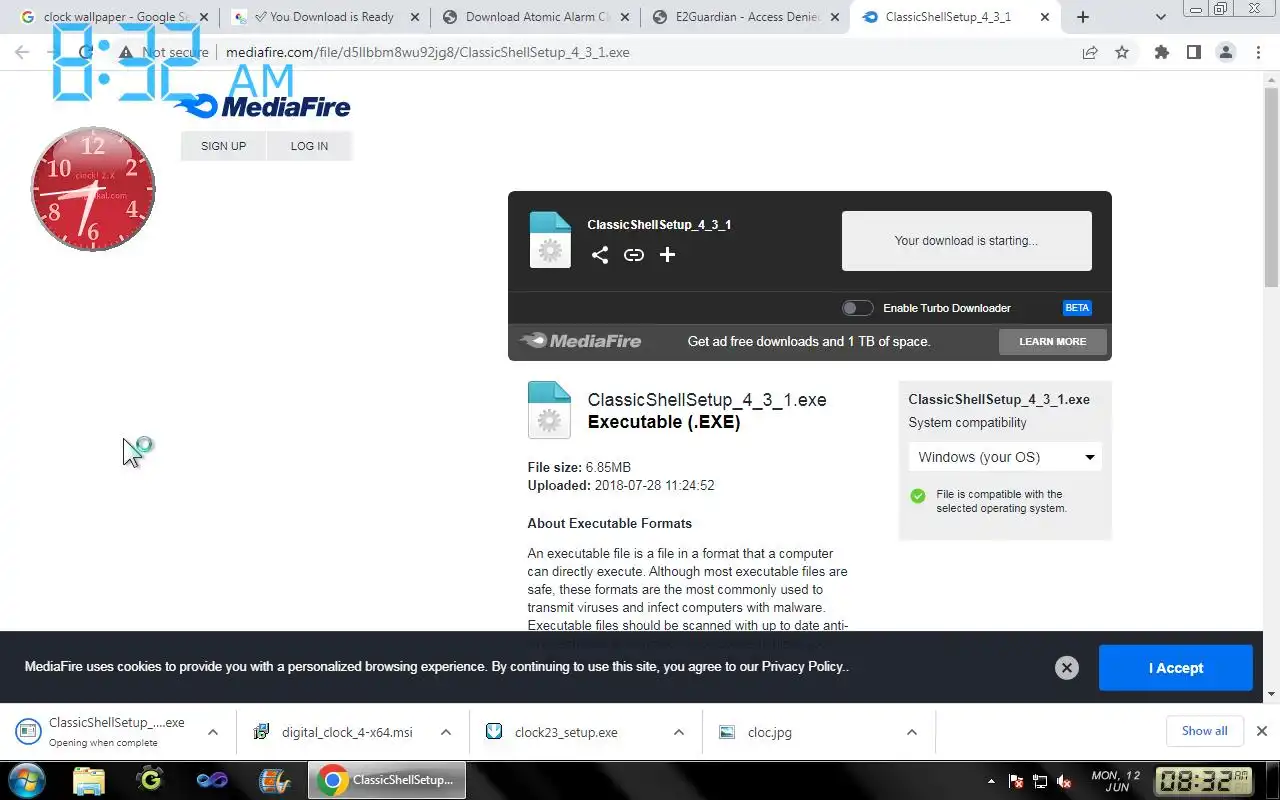Open the tab search chevron
Image resolution: width=1280 pixels, height=800 pixels.
tap(1160, 17)
